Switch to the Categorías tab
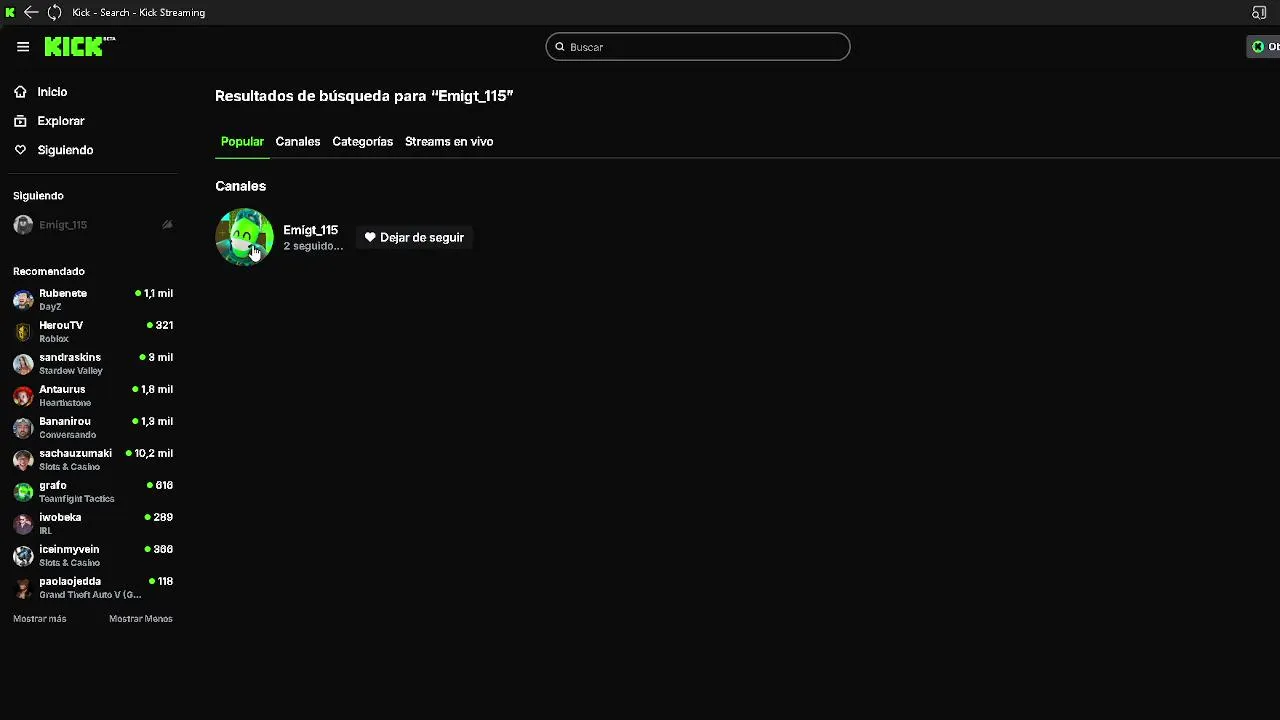1280x720 pixels. (x=362, y=142)
